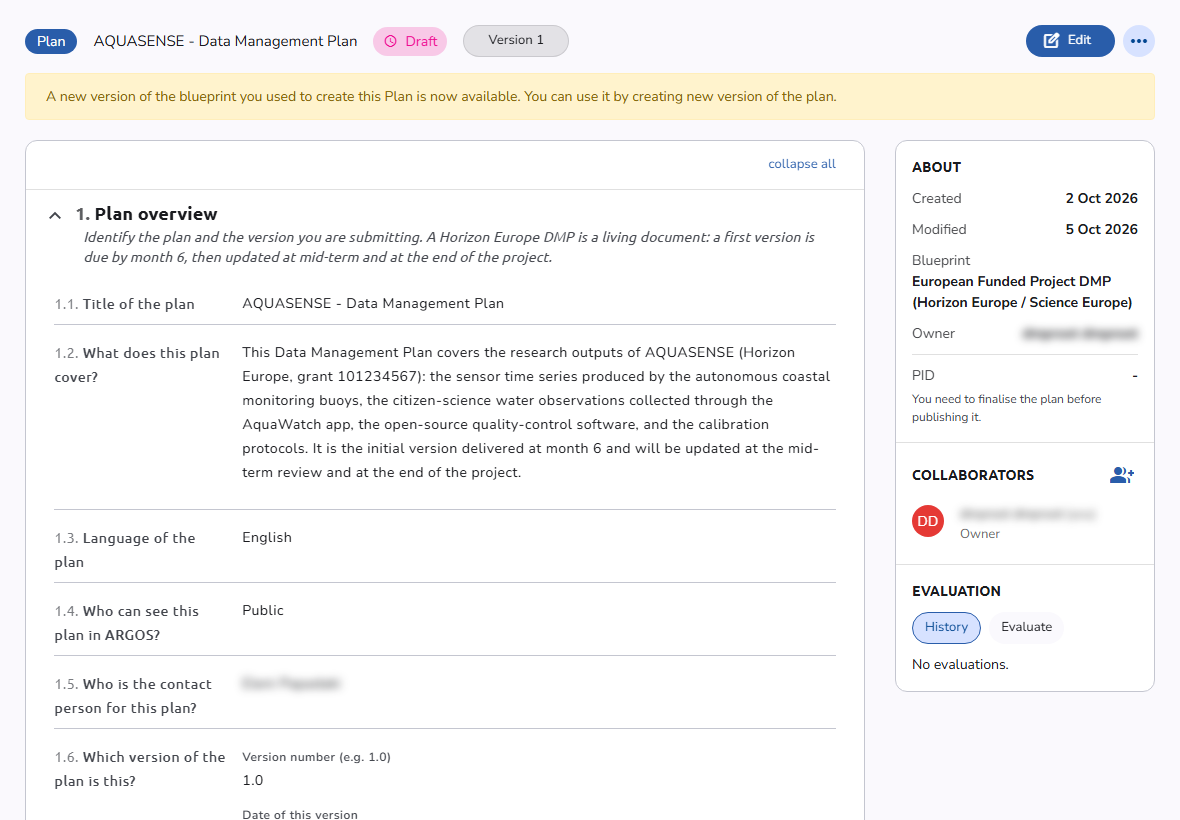
Task: Select the History tab under Evaluation
Action: click(x=946, y=627)
